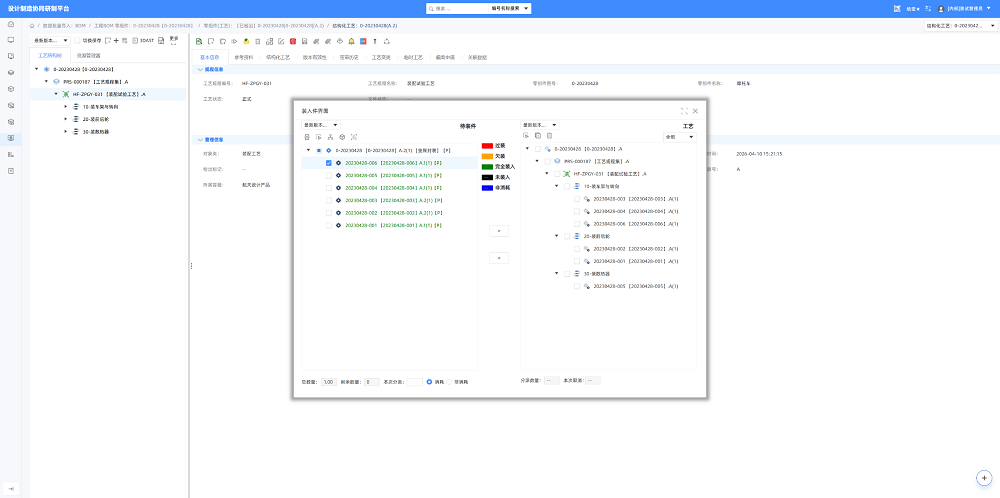Click the 总数量 field showing 1.00
Screen dimensions: 1000x498
coord(329,381)
